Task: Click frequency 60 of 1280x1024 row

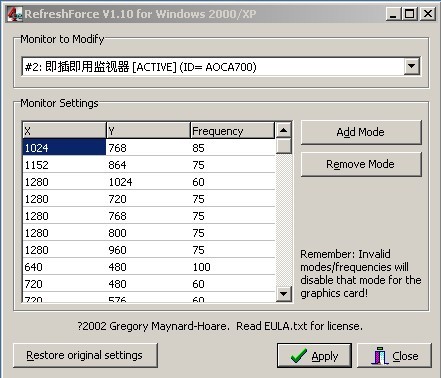Action: pyautogui.click(x=198, y=182)
